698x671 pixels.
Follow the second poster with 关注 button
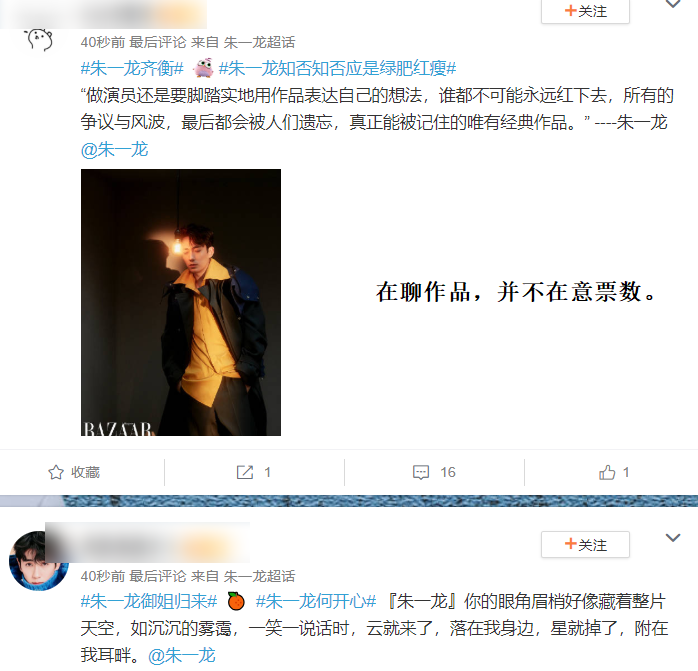(x=585, y=545)
